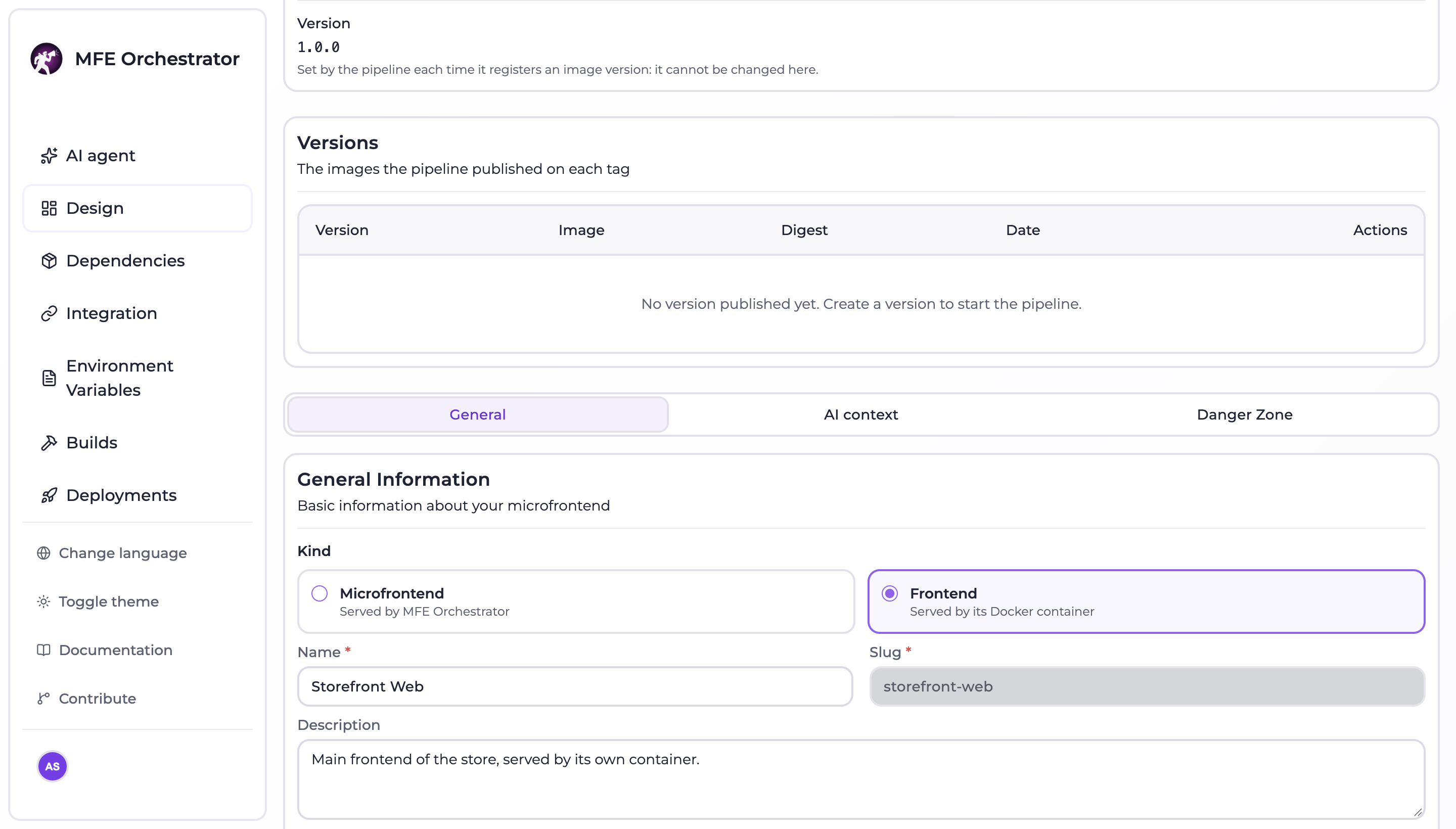Click the book icon for Documentation
The height and width of the screenshot is (829, 1456).
tap(44, 650)
